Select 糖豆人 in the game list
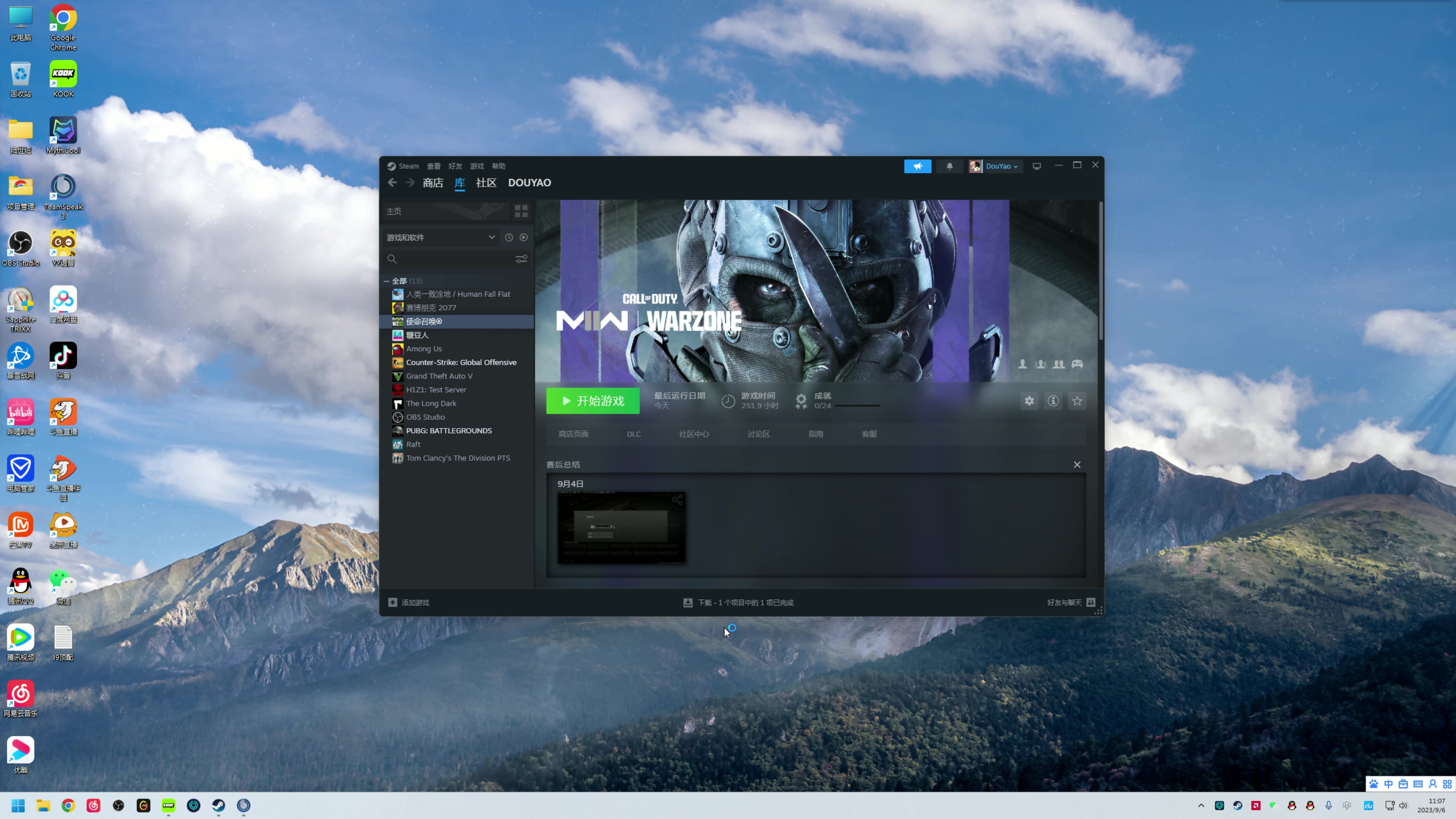1456x819 pixels. pos(457,335)
